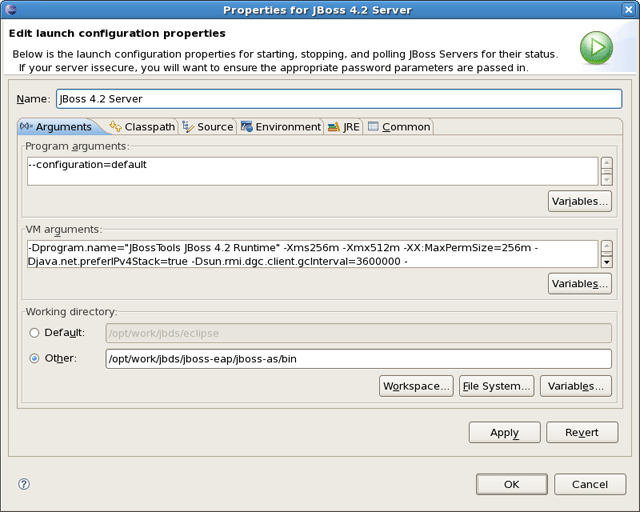Screen dimensions: 640x512
Task: Click the Other working directory path field
Action: click(x=358, y=359)
